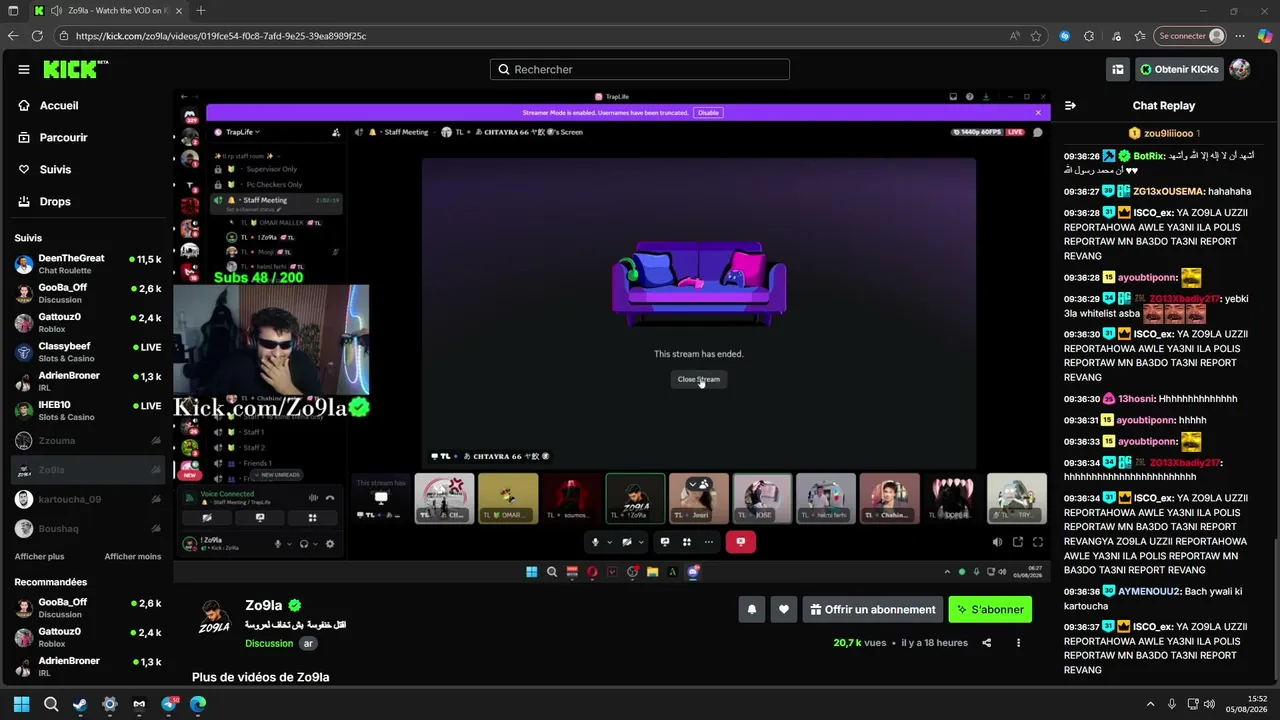This screenshot has height=720, width=1280.
Task: Mute the Zo9la browser tab audio
Action: point(56,11)
